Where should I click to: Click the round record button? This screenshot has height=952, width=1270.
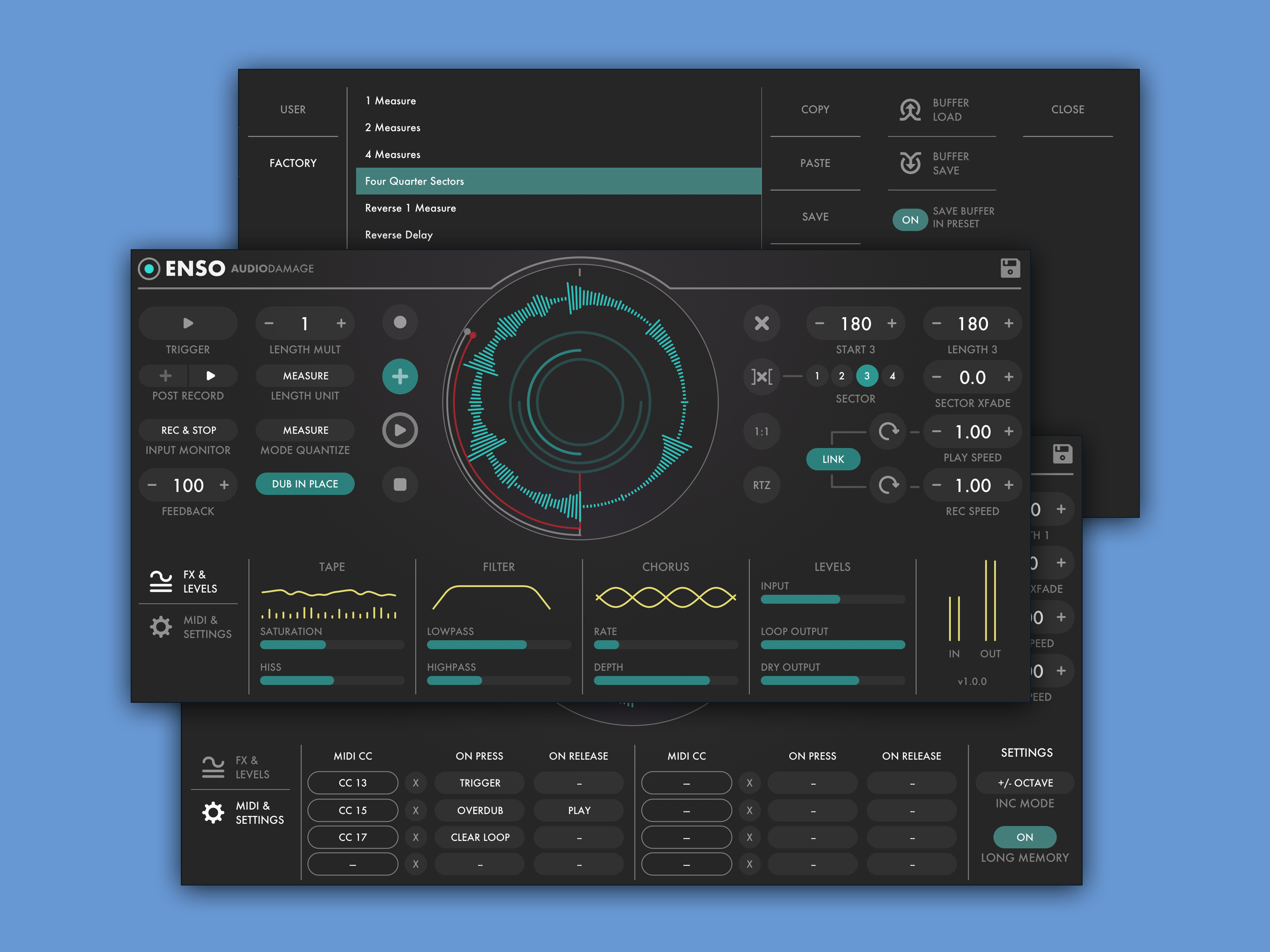coord(400,323)
